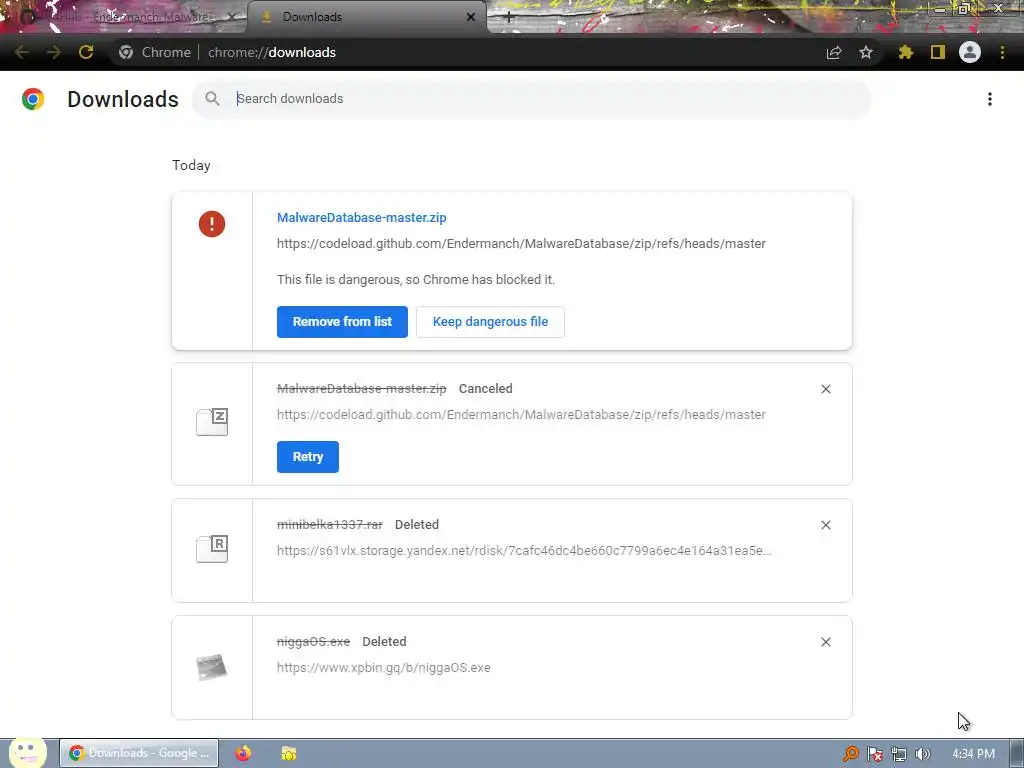Click the Canceled status label
Image resolution: width=1024 pixels, height=768 pixels.
click(x=485, y=389)
